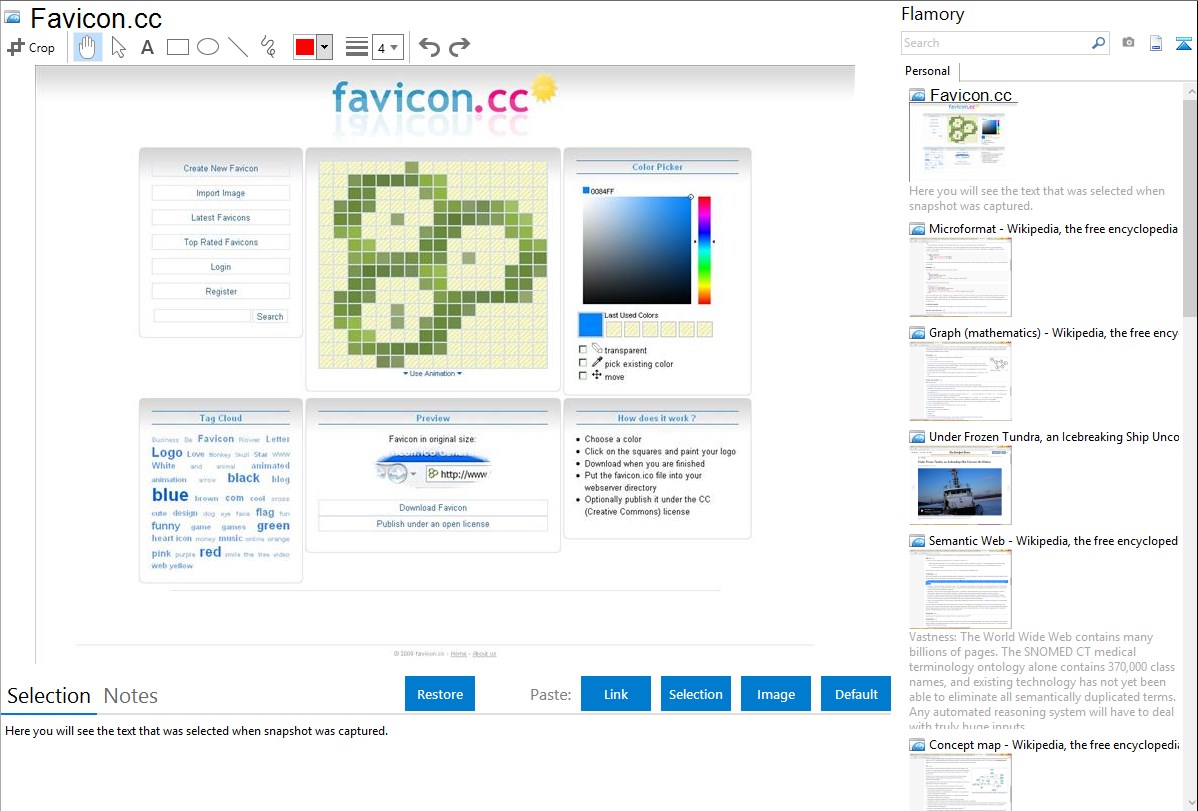Open the Personal tab in Flamory
Screen dimensions: 1198x811
click(x=928, y=71)
